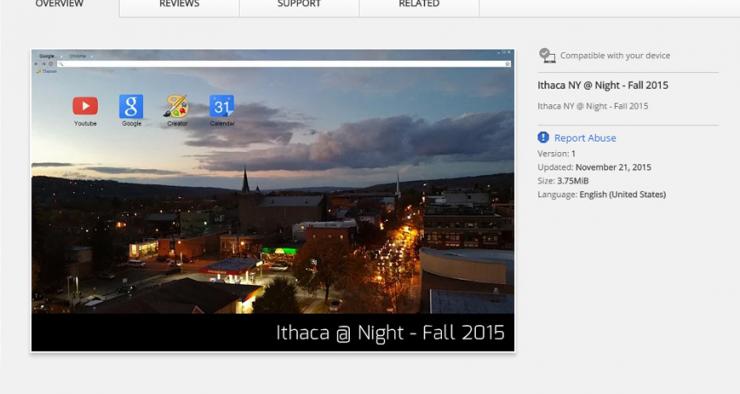
Task: Click the blue Report Abuse exclamation icon
Action: (x=543, y=137)
